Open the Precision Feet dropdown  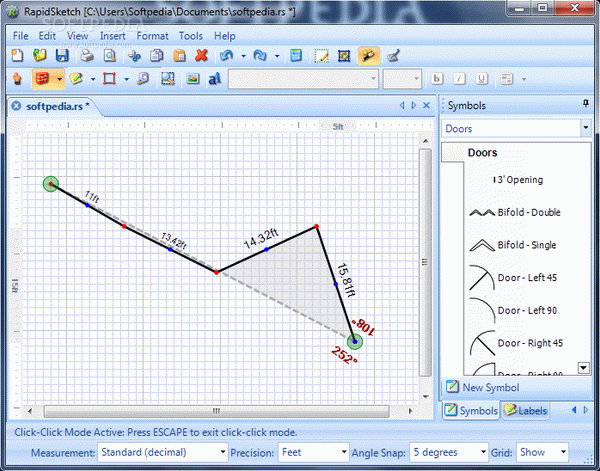pos(313,453)
